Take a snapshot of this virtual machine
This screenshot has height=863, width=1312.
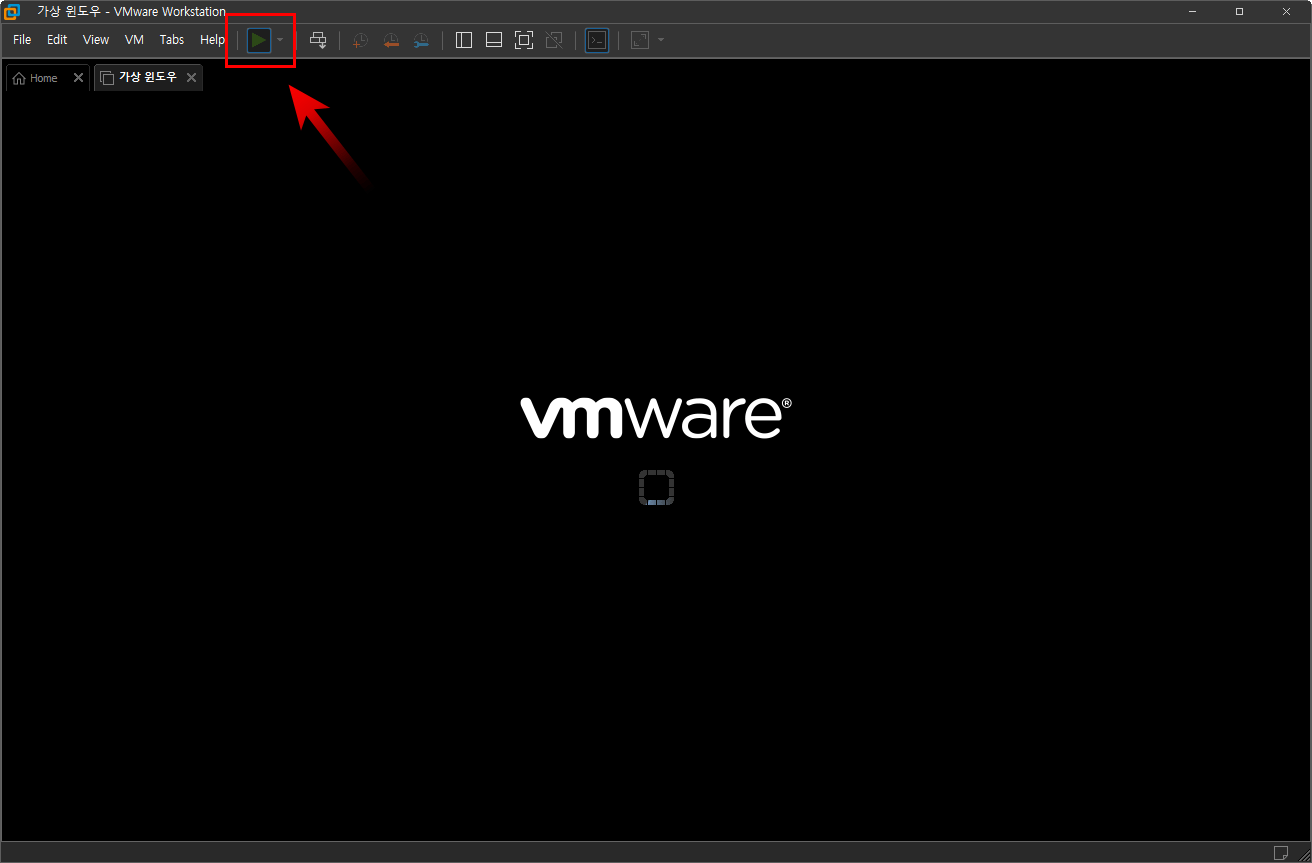tap(360, 40)
